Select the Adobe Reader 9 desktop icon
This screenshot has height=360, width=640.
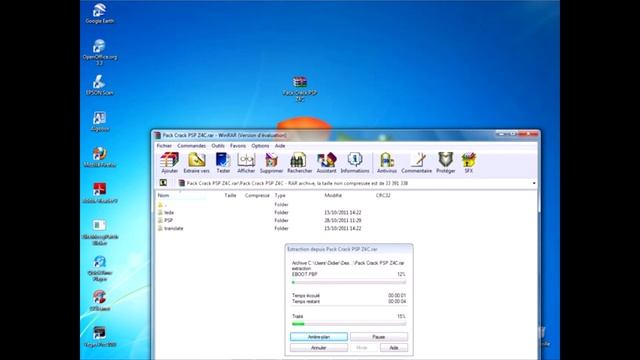99,193
